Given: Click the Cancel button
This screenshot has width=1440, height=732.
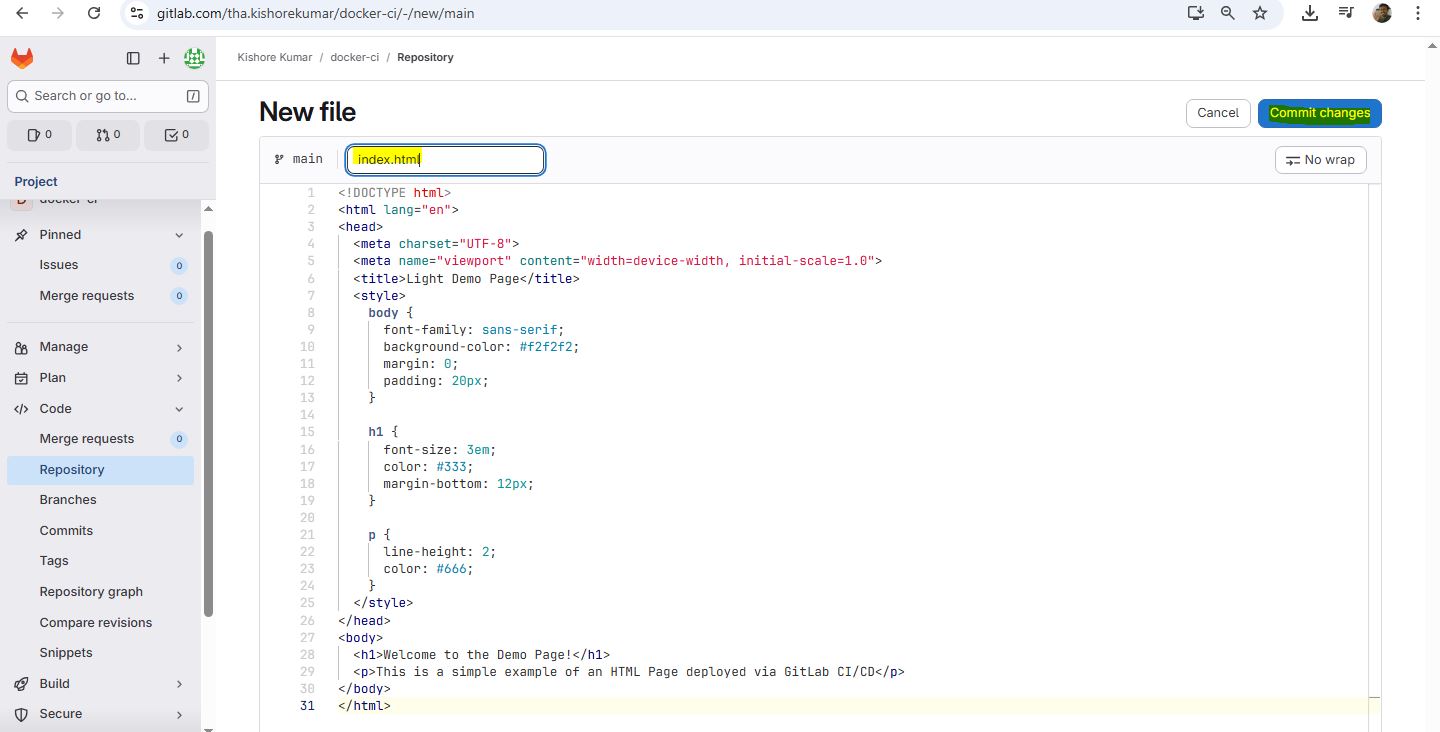Looking at the screenshot, I should coord(1217,113).
